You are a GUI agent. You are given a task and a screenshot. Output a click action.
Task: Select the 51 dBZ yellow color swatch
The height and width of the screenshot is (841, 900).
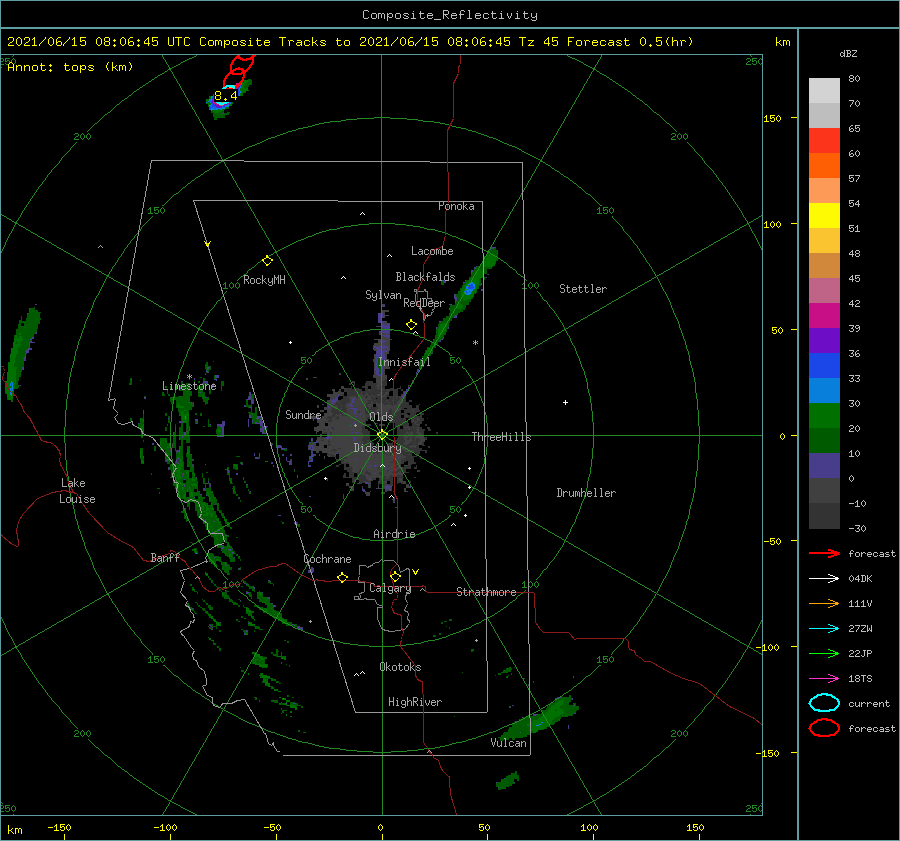click(x=824, y=215)
